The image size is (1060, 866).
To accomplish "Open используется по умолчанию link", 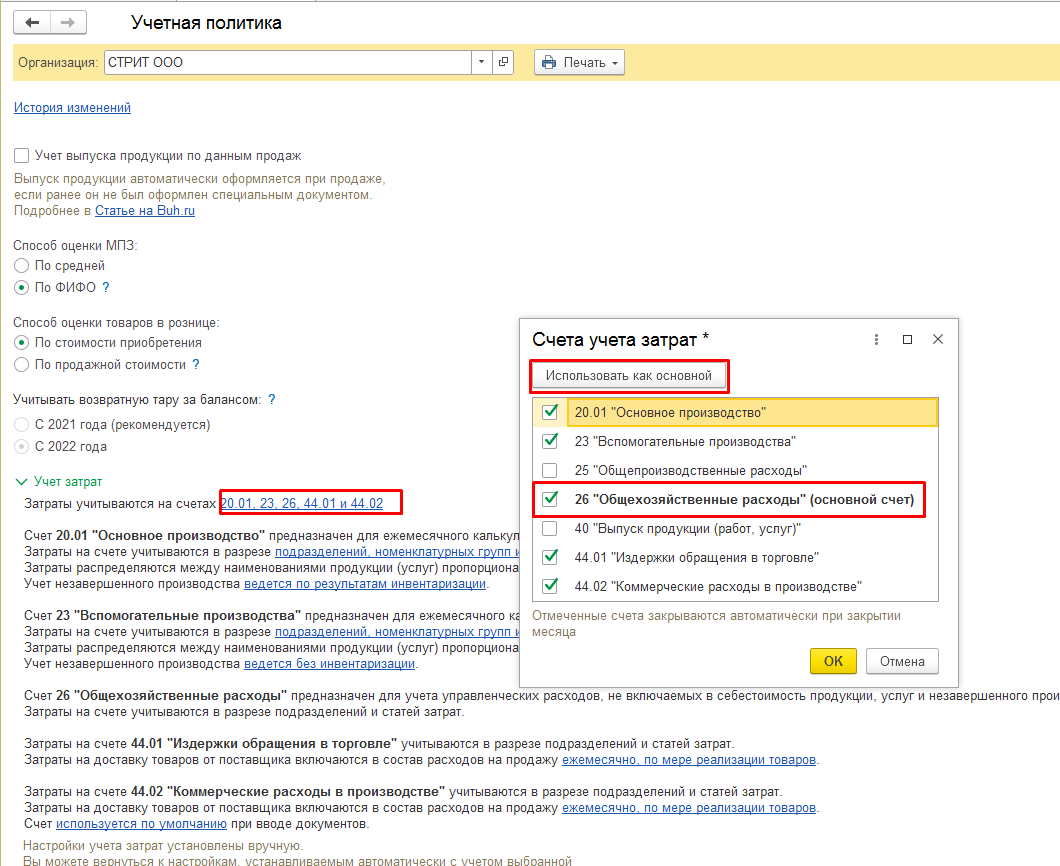I will coord(141,824).
